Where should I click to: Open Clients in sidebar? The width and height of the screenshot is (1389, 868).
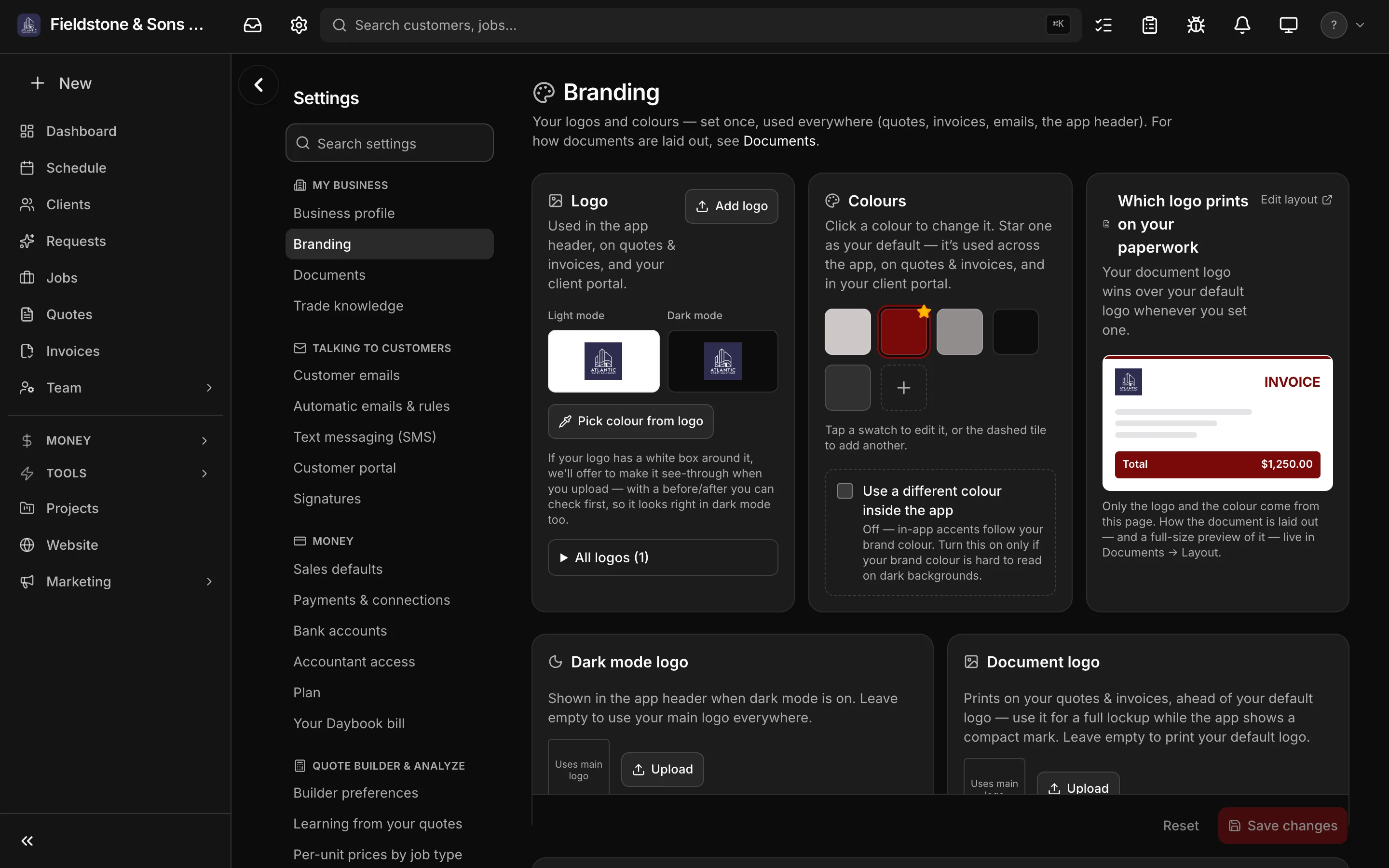(115, 204)
